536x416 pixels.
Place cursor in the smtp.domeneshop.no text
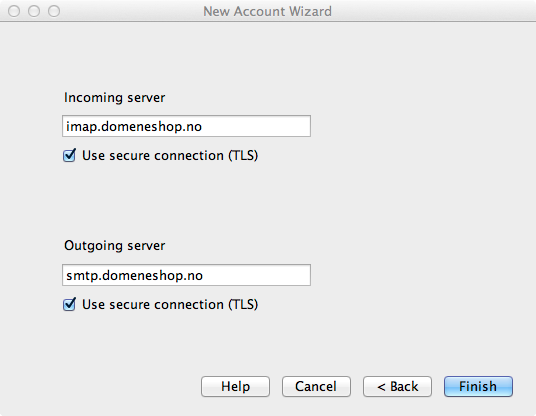134,276
